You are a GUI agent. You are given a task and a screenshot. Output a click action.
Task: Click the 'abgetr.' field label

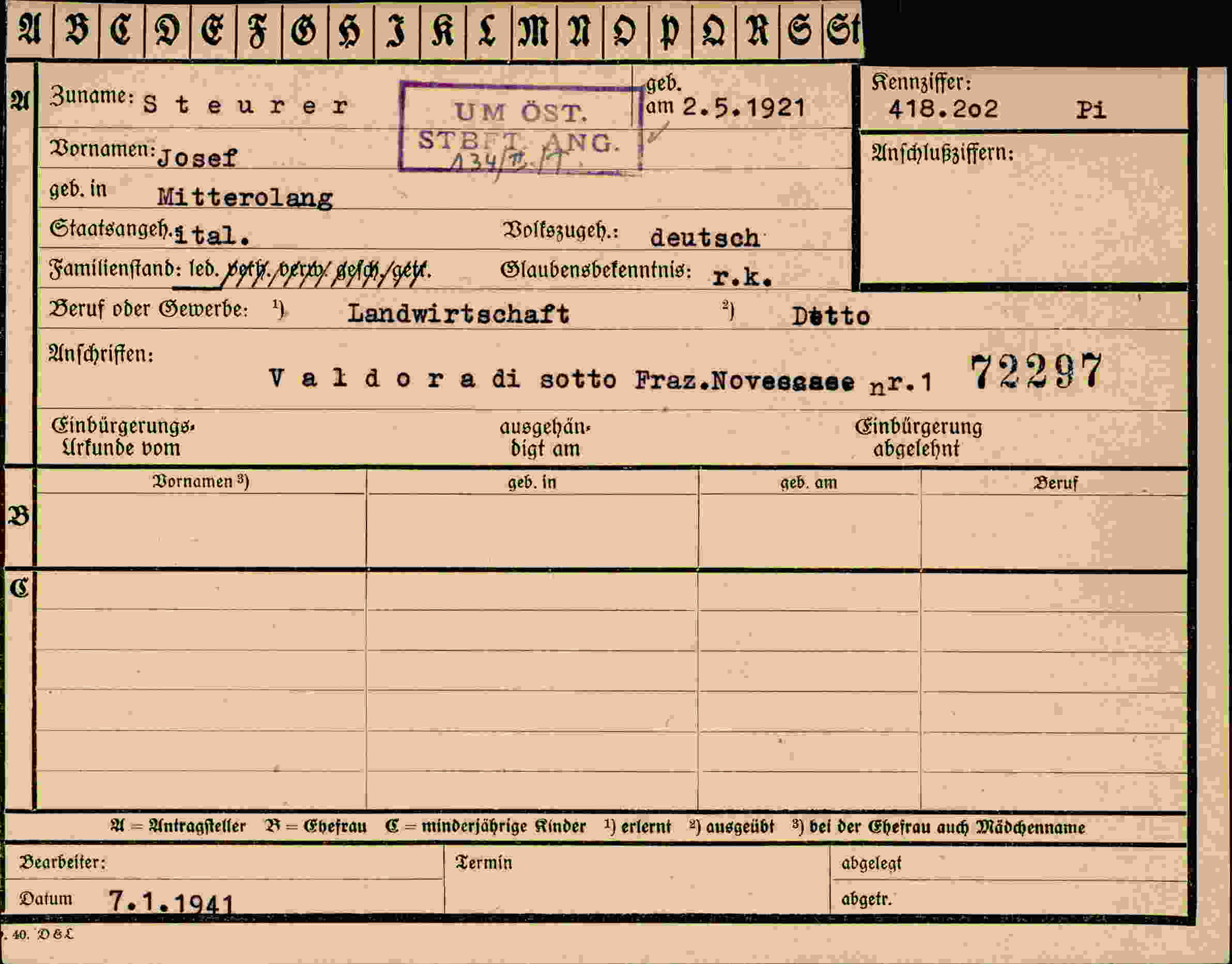tap(867, 899)
